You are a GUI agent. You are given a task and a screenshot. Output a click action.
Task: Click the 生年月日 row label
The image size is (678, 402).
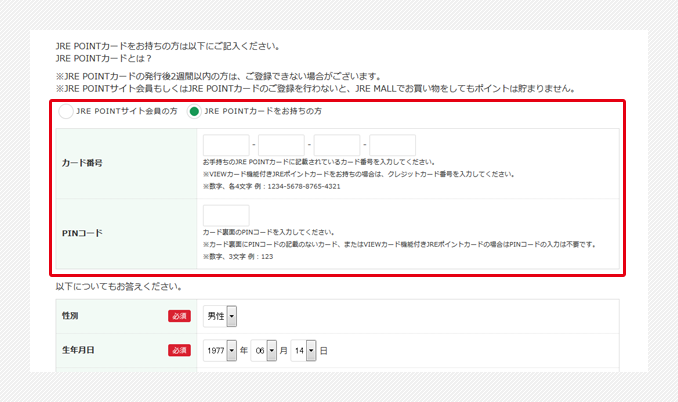[x=76, y=351]
